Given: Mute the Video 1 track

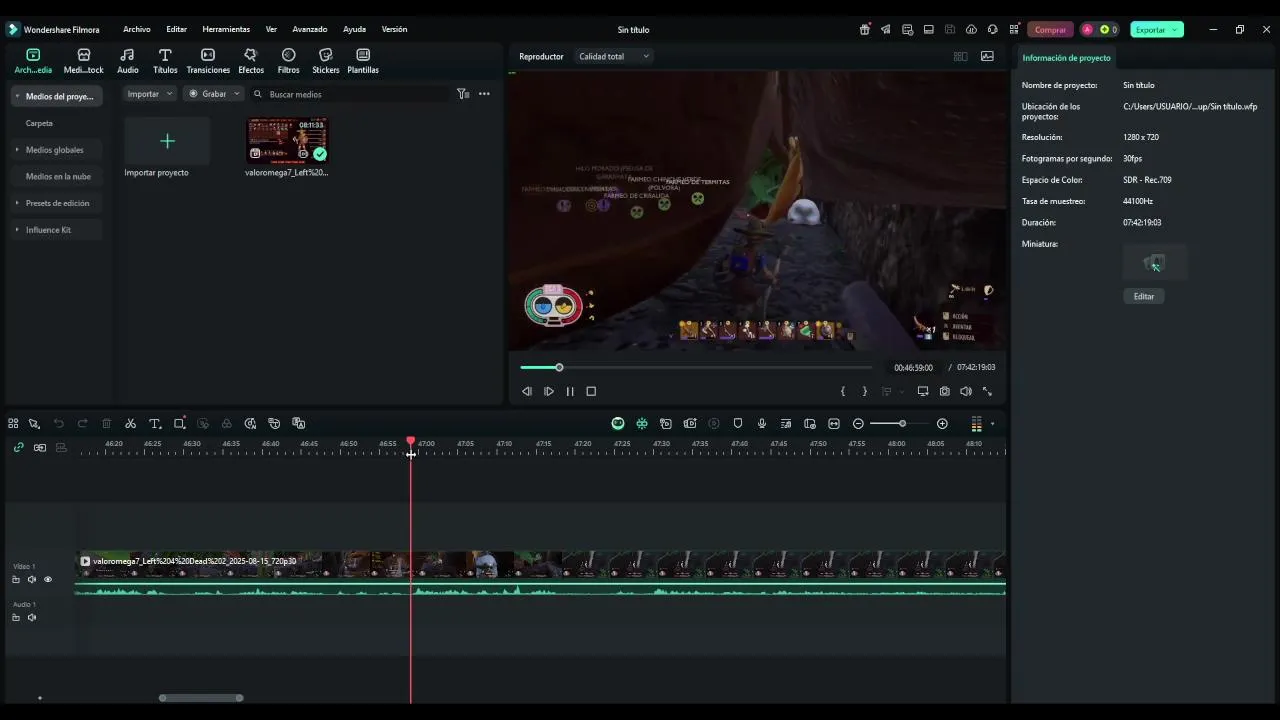Looking at the screenshot, I should tap(32, 580).
